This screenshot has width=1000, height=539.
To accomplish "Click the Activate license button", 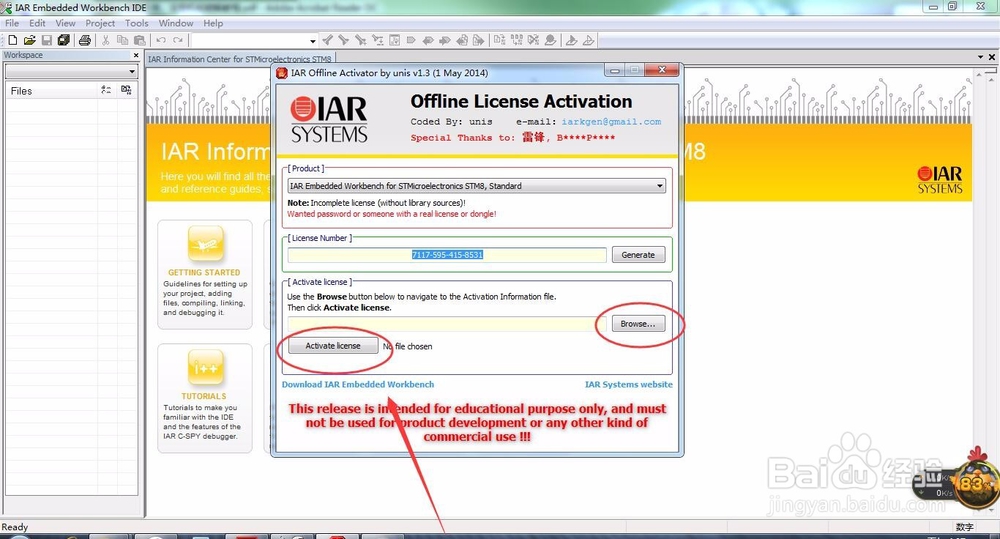I will coord(332,346).
